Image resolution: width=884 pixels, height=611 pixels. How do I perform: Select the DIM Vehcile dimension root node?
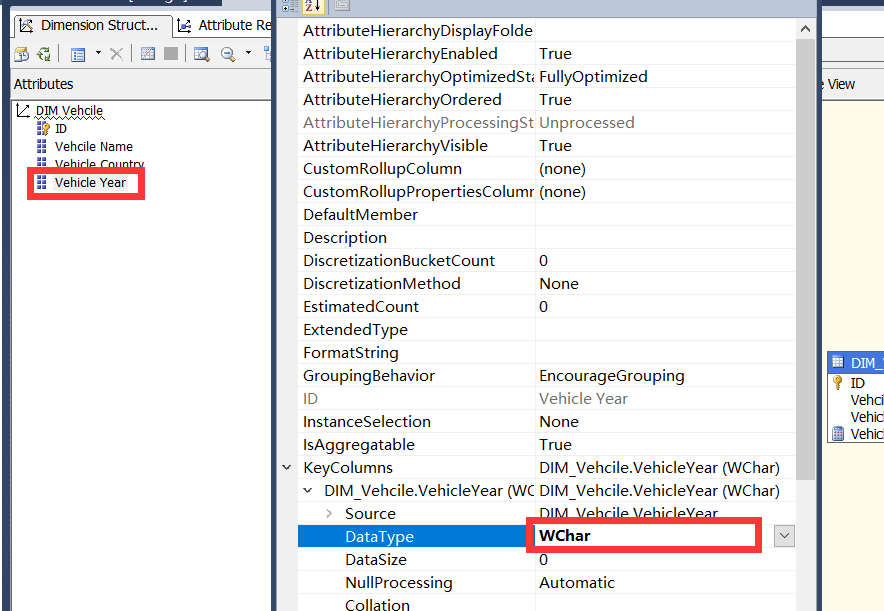click(x=69, y=110)
